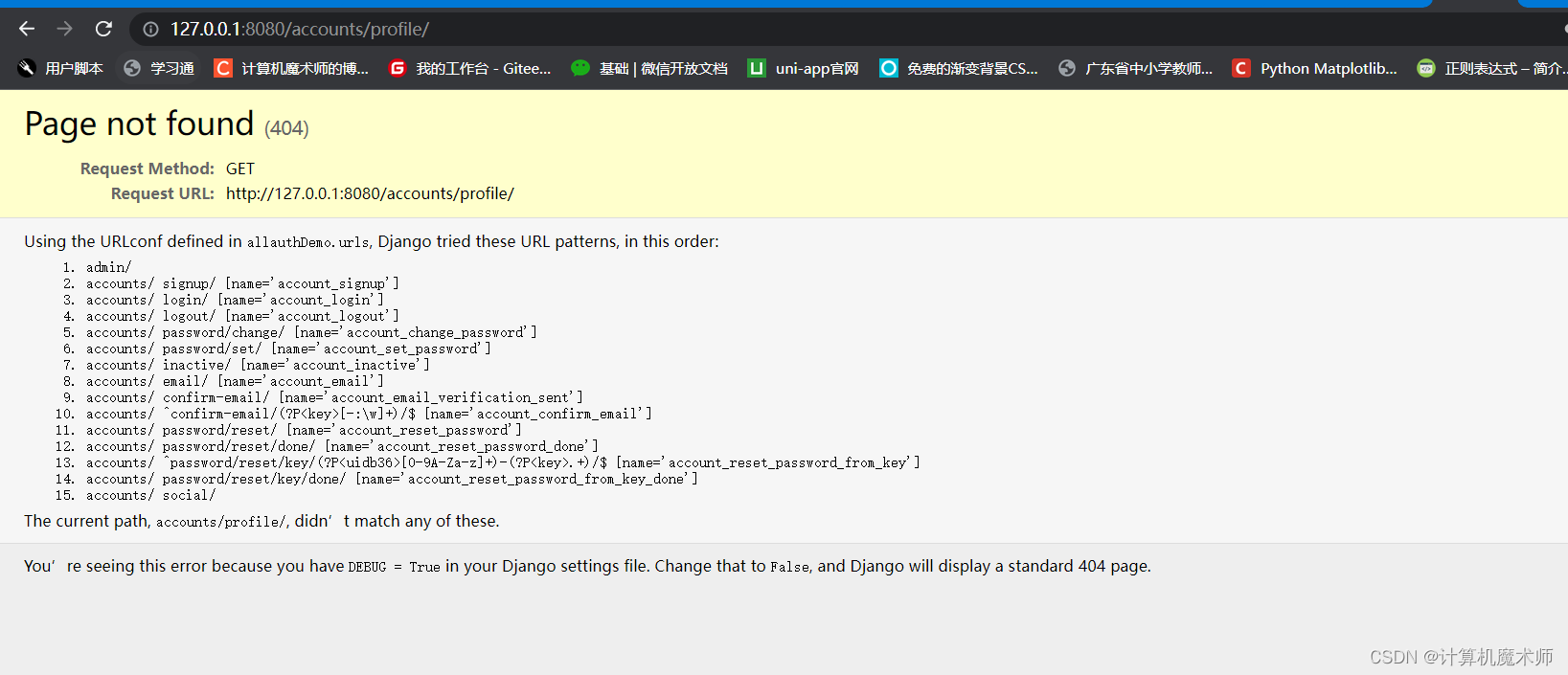1568x675 pixels.
Task: Select the (404) status code text
Action: pos(286,128)
